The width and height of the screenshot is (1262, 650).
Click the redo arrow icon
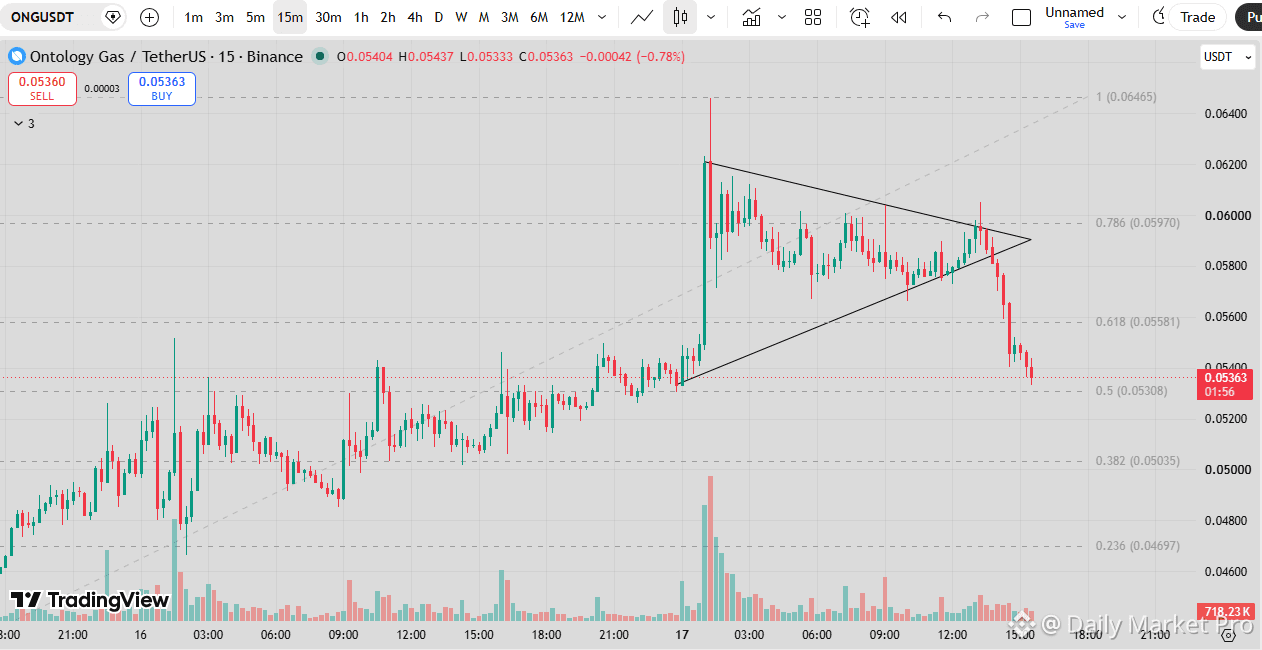(x=982, y=17)
